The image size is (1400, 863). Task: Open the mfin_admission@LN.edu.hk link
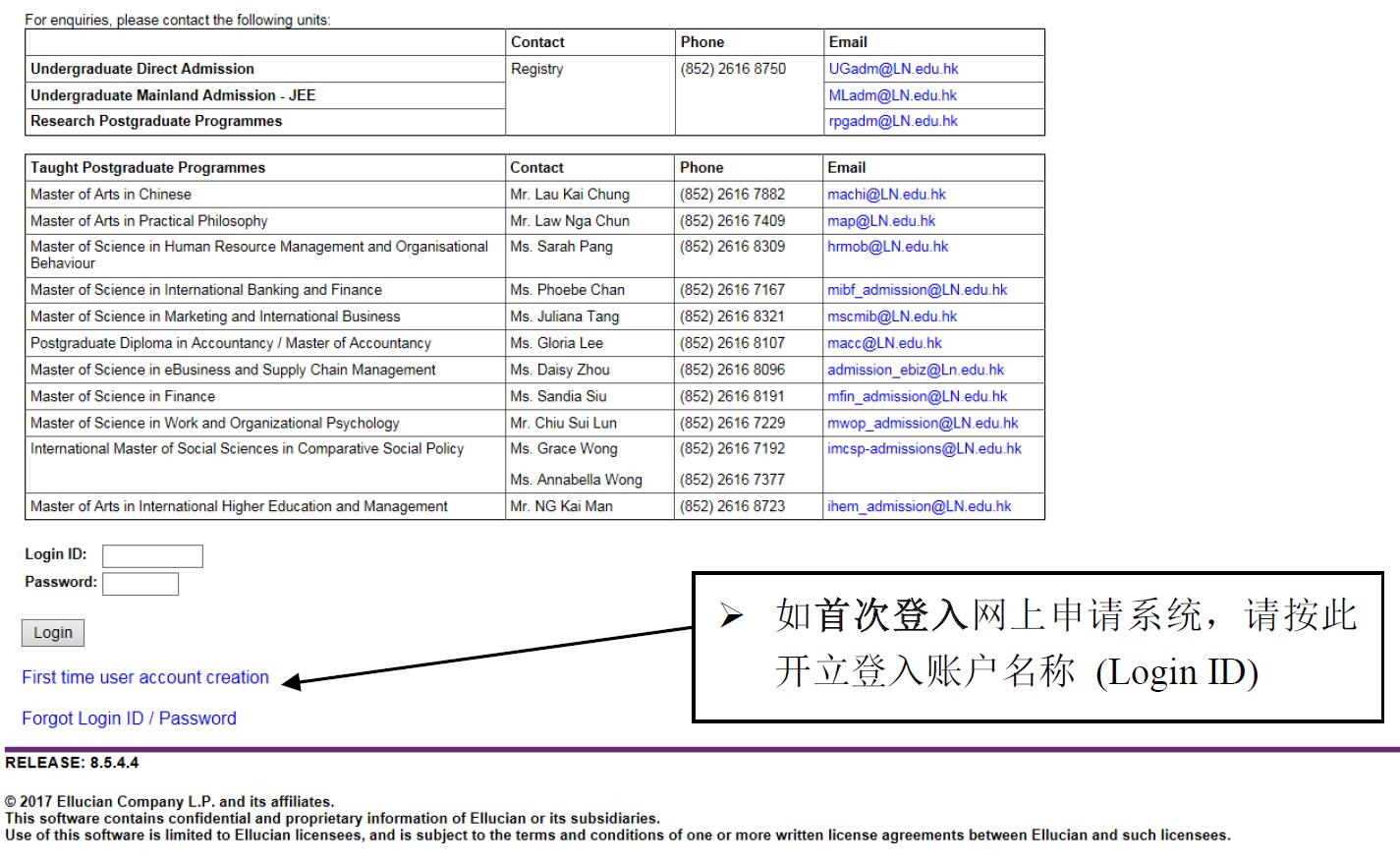917,396
